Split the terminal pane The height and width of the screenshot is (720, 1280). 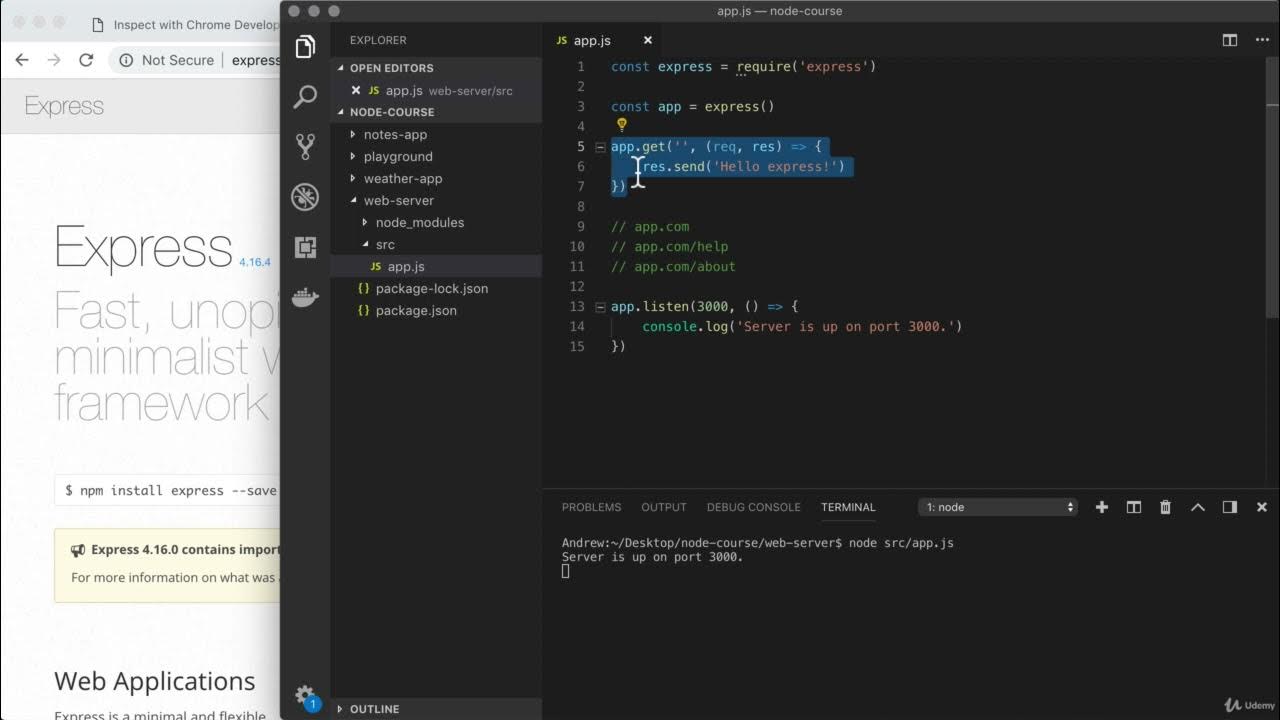tap(1134, 507)
